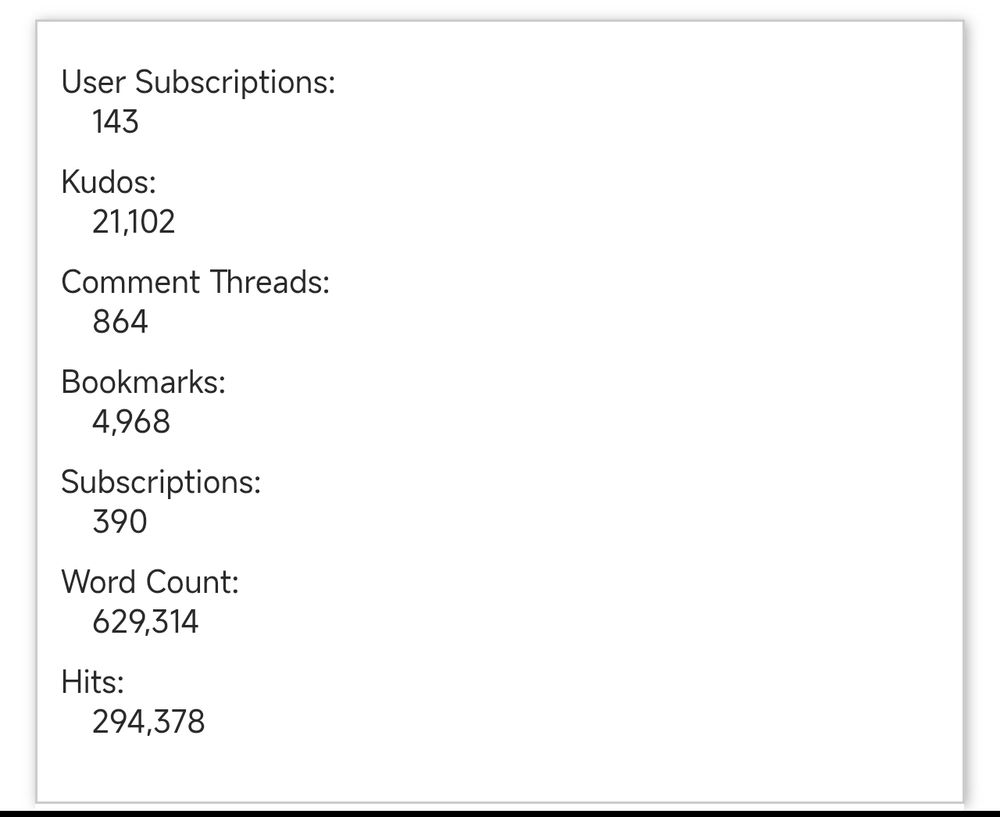Select the 294,378 hits value
1000x817 pixels.
(x=149, y=722)
